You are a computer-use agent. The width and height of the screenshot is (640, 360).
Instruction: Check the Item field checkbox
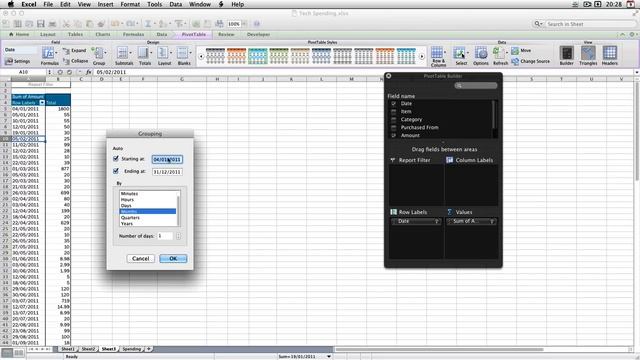tap(393, 111)
